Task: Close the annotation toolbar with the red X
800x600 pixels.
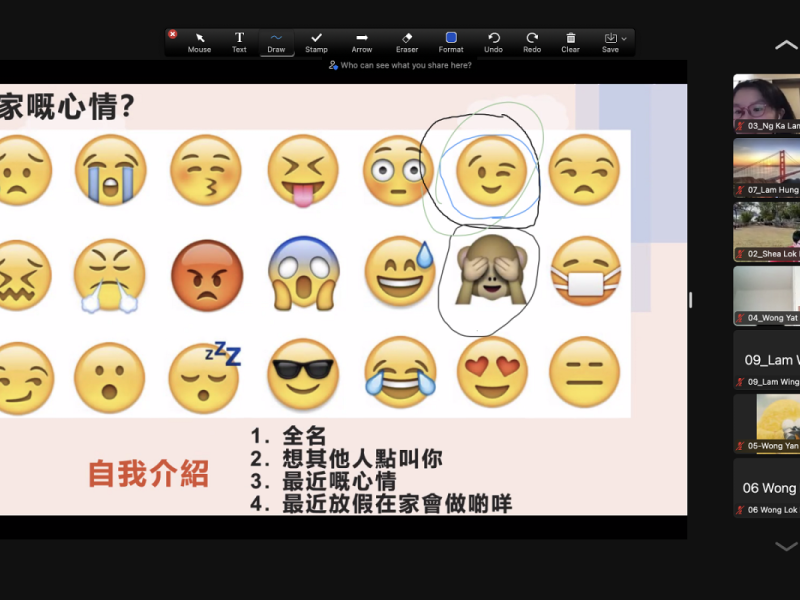Action: pyautogui.click(x=172, y=34)
